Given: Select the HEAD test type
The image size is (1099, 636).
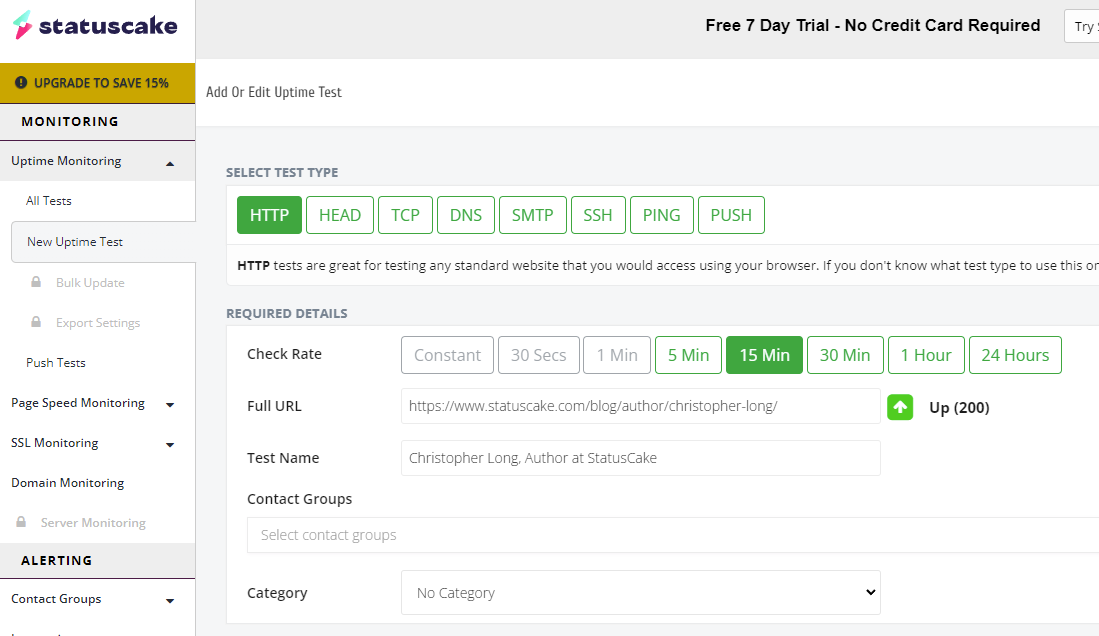Looking at the screenshot, I should 340,215.
